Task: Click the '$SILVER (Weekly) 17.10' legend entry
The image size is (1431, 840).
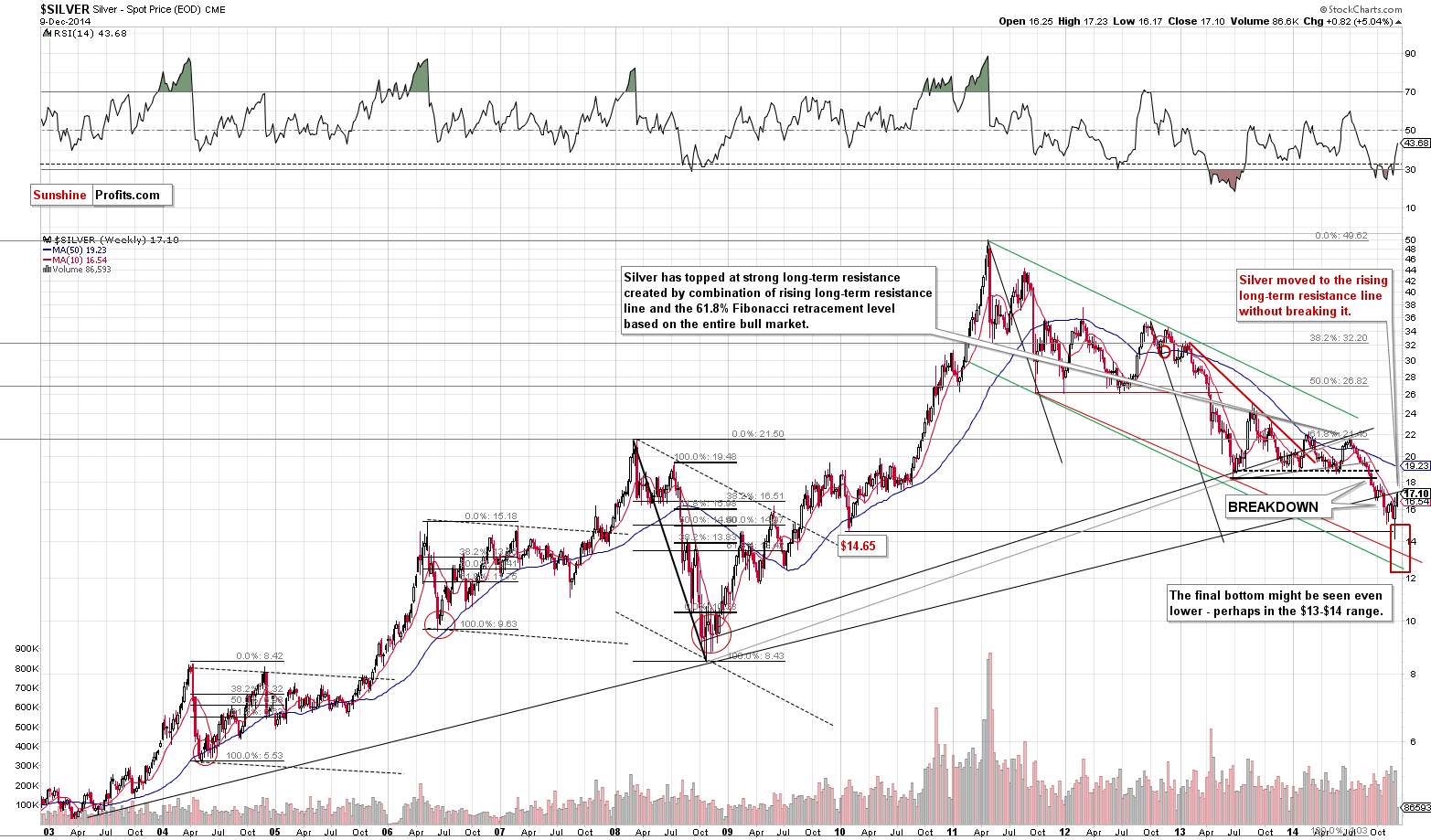Action: click(111, 239)
